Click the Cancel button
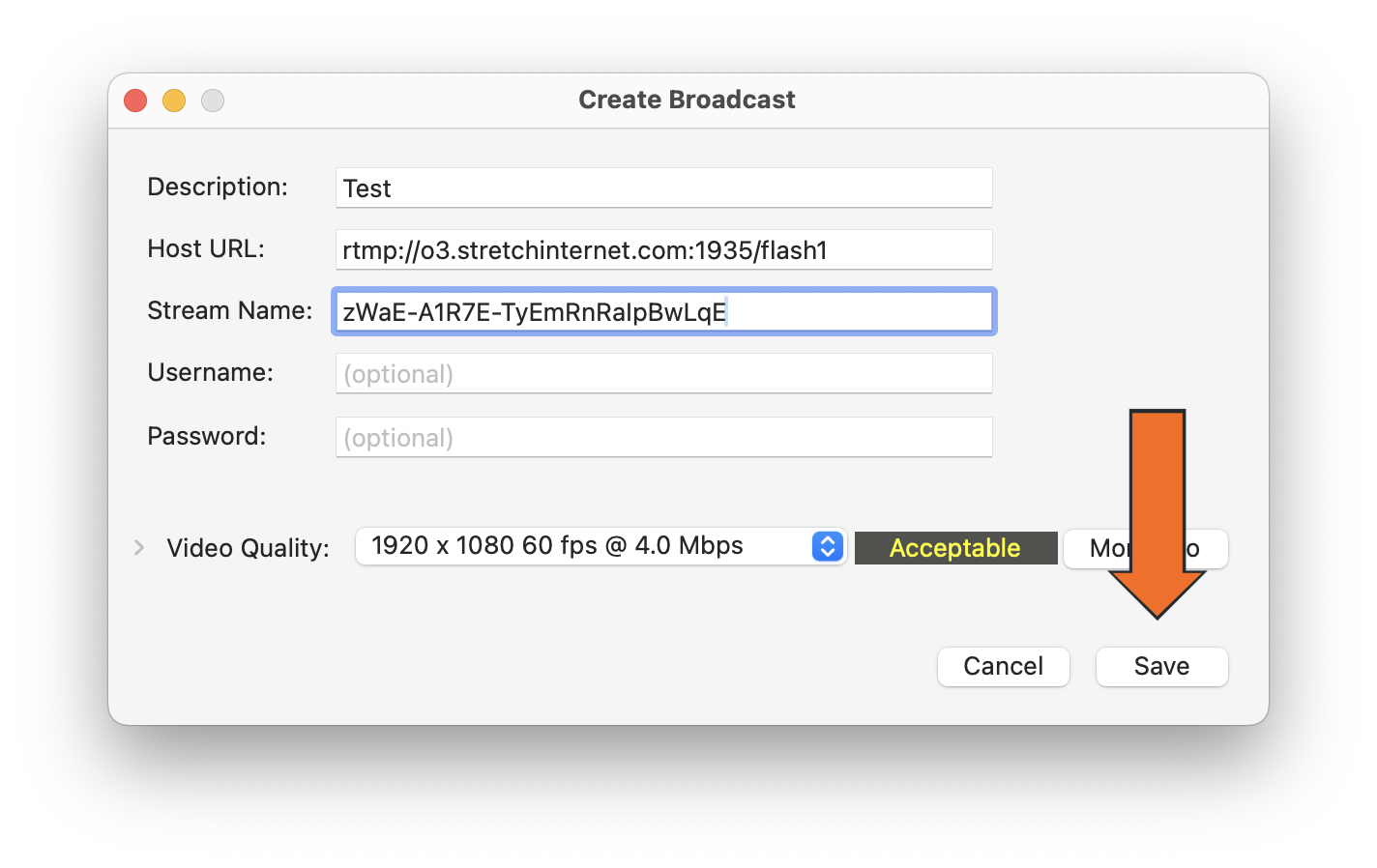The width and height of the screenshot is (1377, 868). coord(1003,666)
